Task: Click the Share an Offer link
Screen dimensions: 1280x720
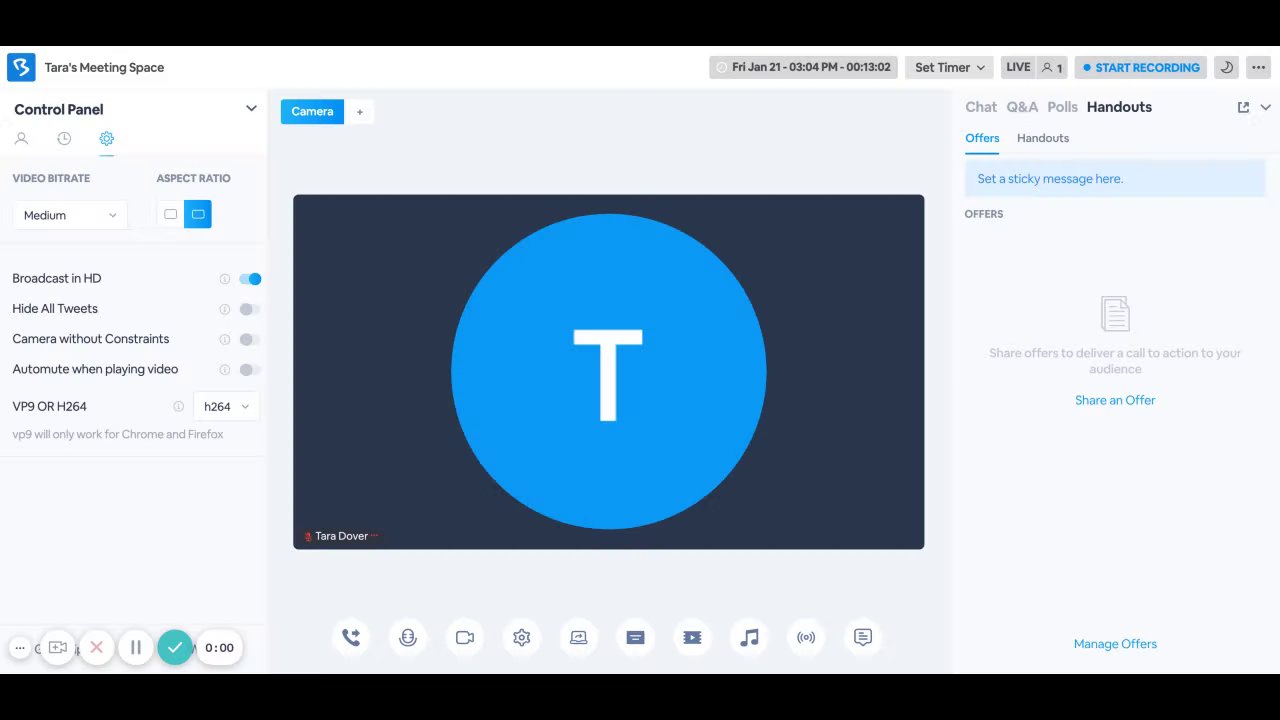Action: click(1115, 400)
